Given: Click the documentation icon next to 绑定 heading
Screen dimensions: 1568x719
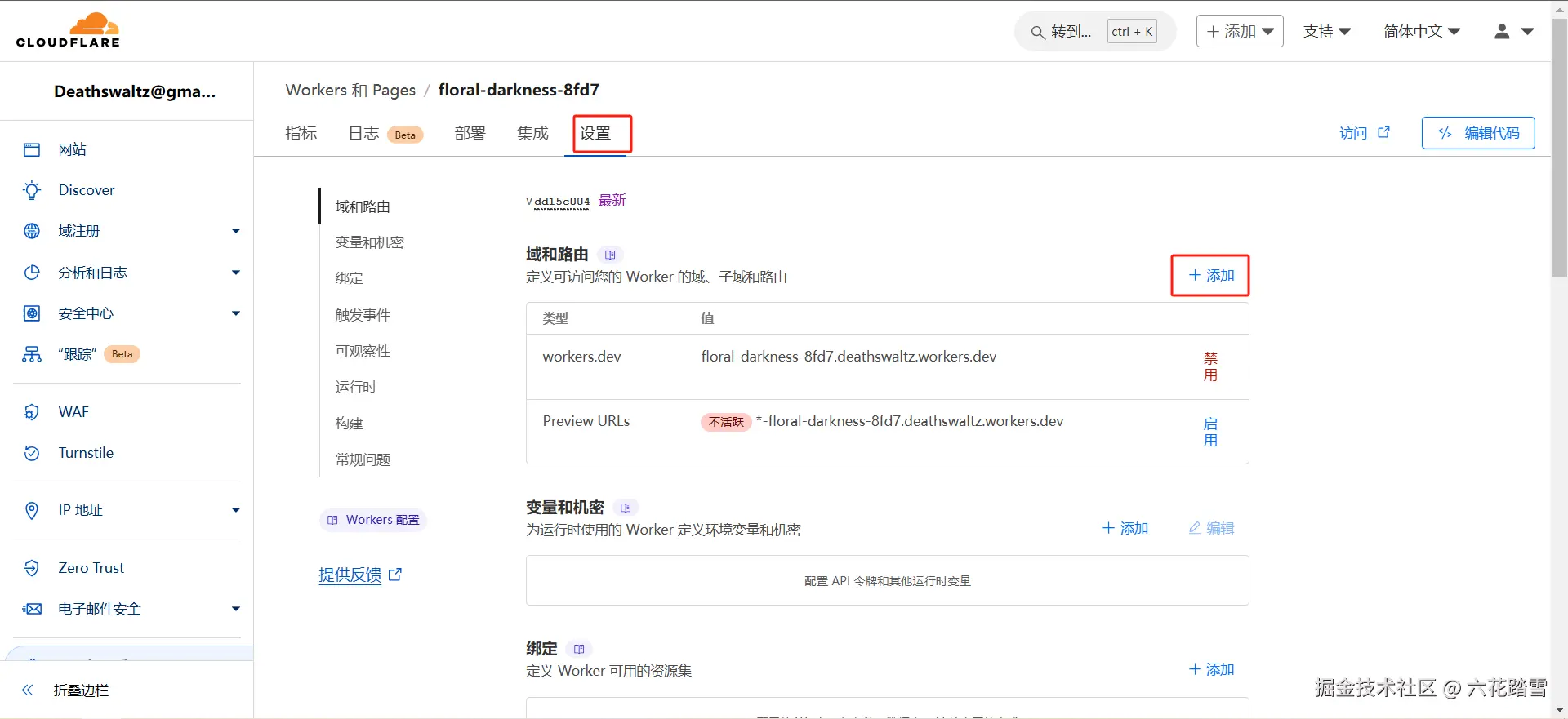Looking at the screenshot, I should [579, 649].
